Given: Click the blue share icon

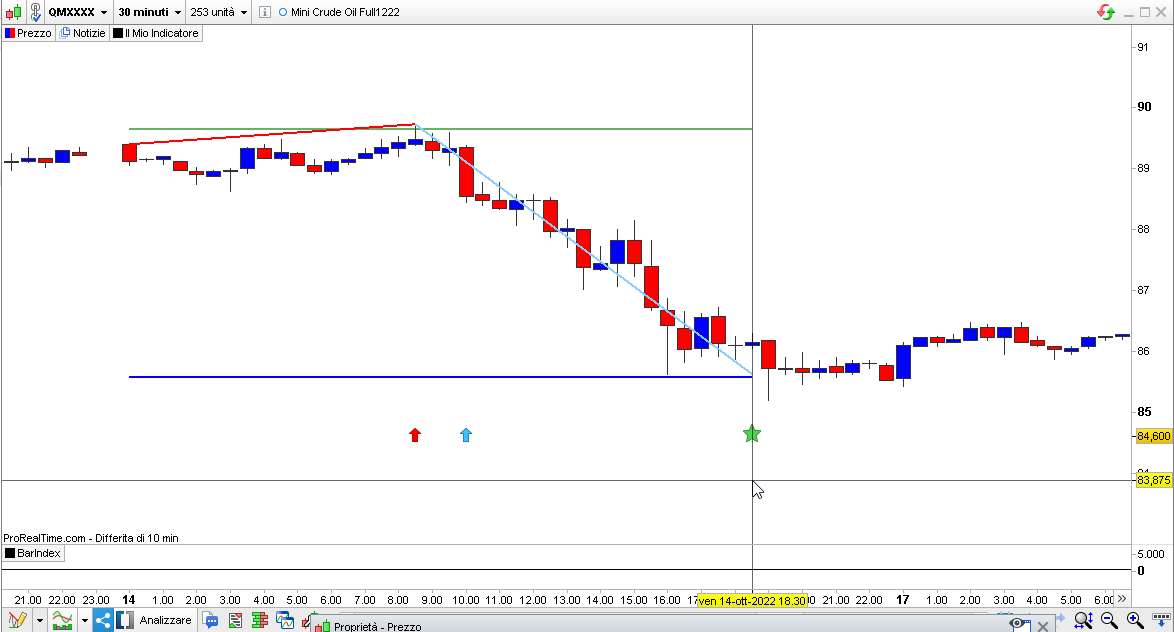Looking at the screenshot, I should point(103,620).
